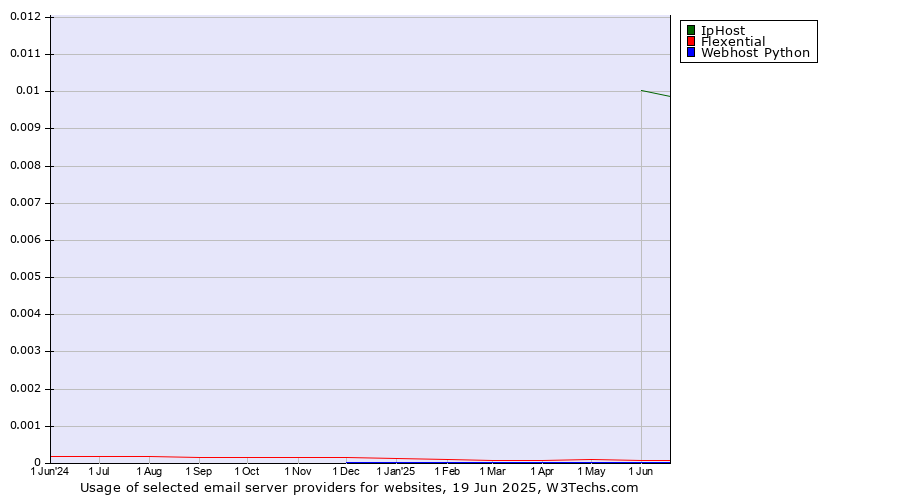Click the 0.006 y-axis value
Image resolution: width=900 pixels, height=500 pixels.
[26, 239]
